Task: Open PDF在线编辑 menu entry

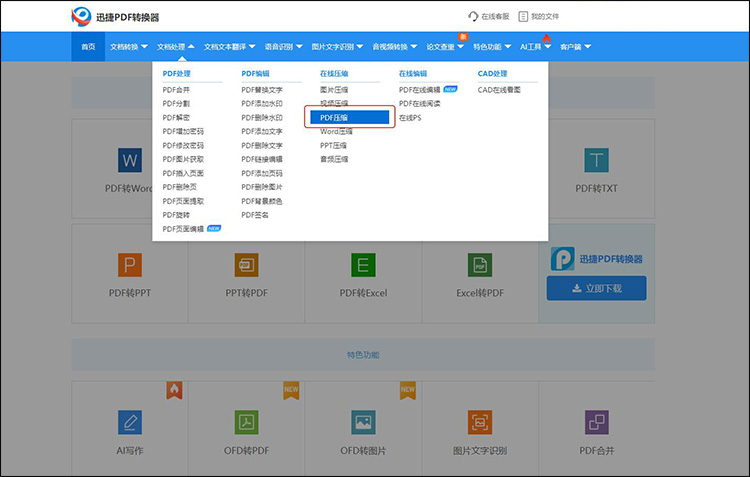Action: tap(419, 89)
